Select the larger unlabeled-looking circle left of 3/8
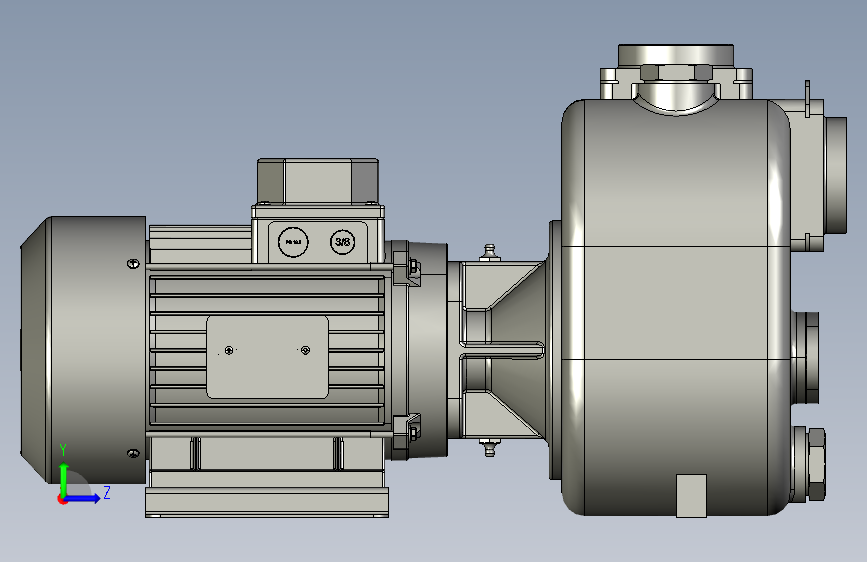Image resolution: width=867 pixels, height=562 pixels. pyautogui.click(x=293, y=242)
